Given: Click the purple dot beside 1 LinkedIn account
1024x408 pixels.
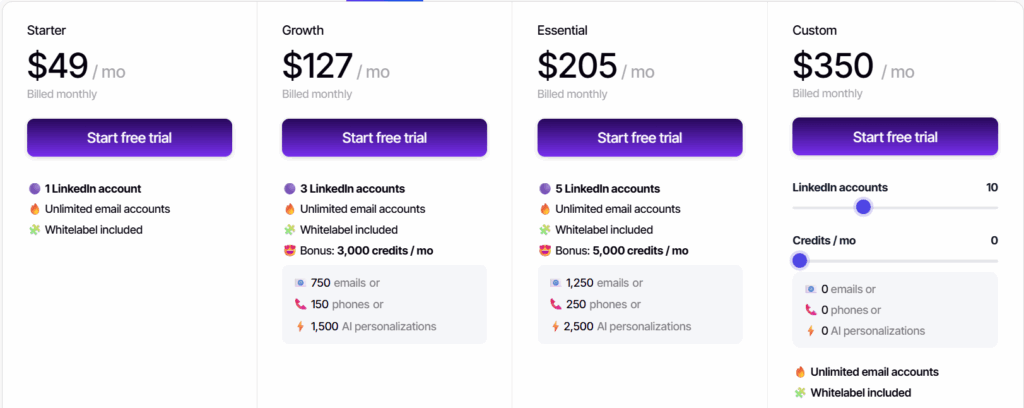Looking at the screenshot, I should coord(35,188).
